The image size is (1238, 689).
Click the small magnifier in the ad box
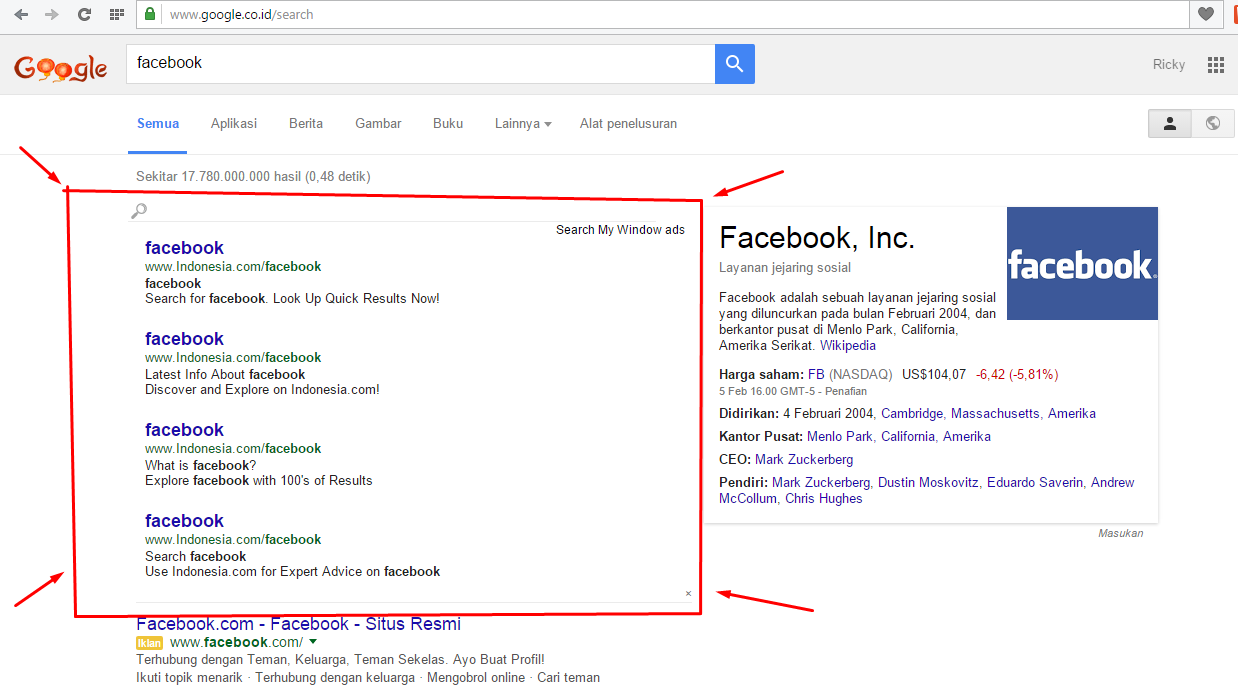point(140,210)
